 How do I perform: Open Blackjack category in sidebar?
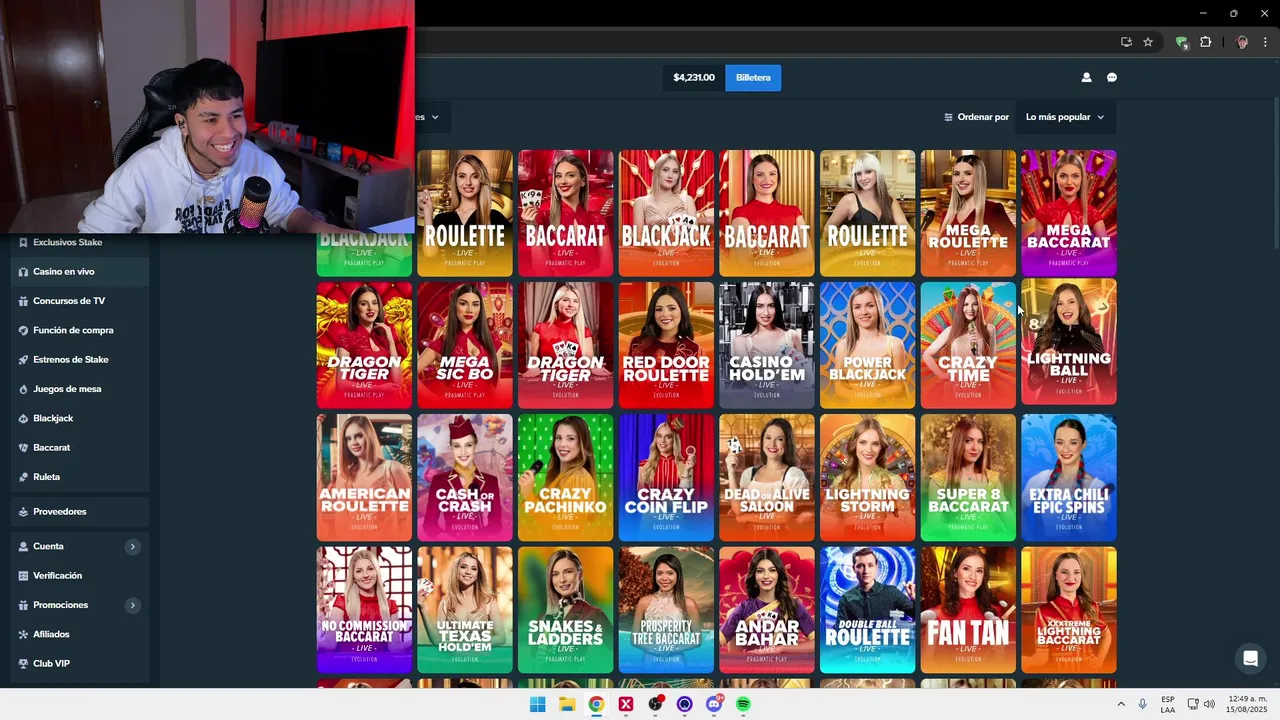(x=80, y=418)
